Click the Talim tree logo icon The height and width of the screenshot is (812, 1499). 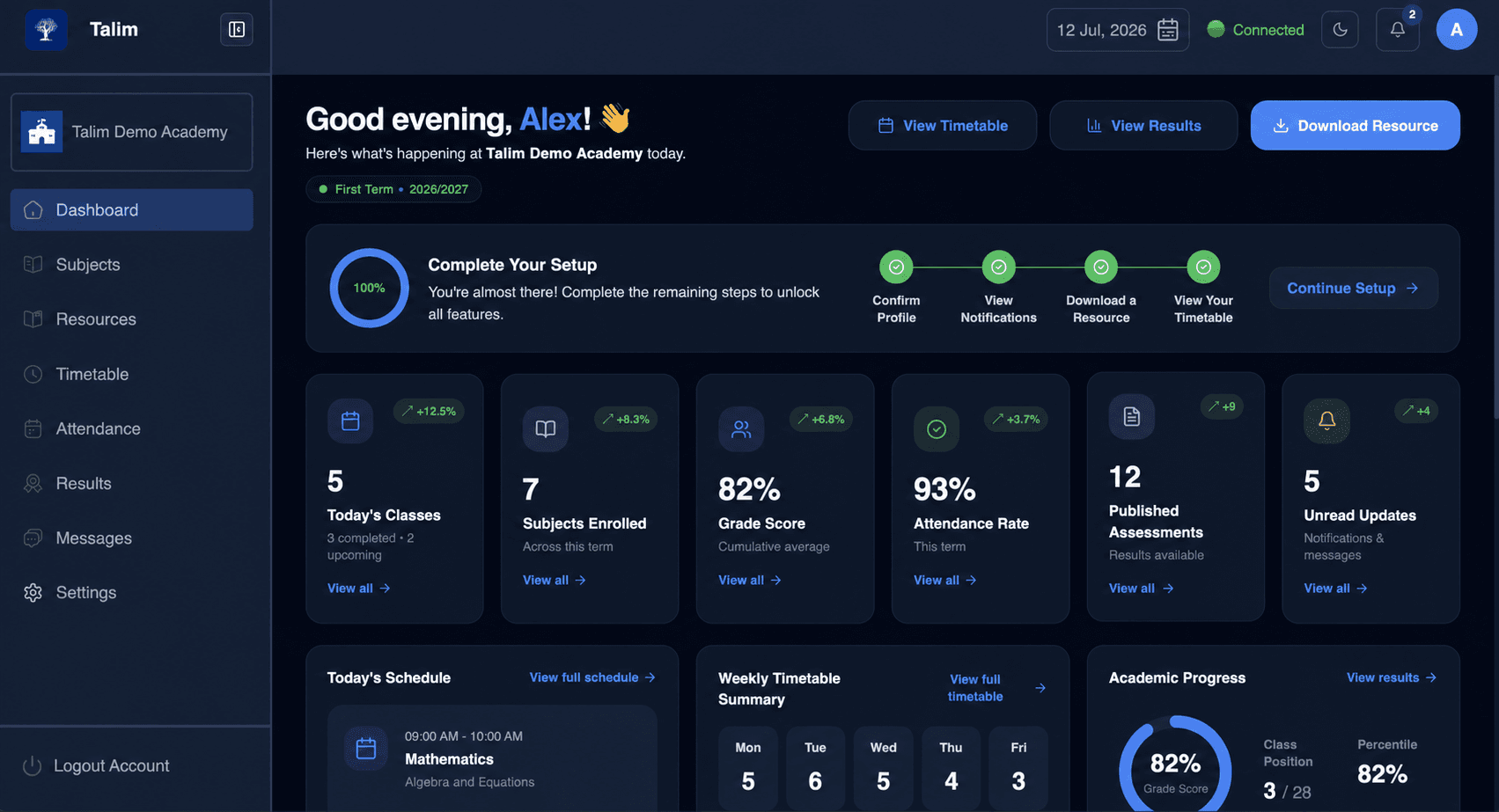click(x=46, y=30)
